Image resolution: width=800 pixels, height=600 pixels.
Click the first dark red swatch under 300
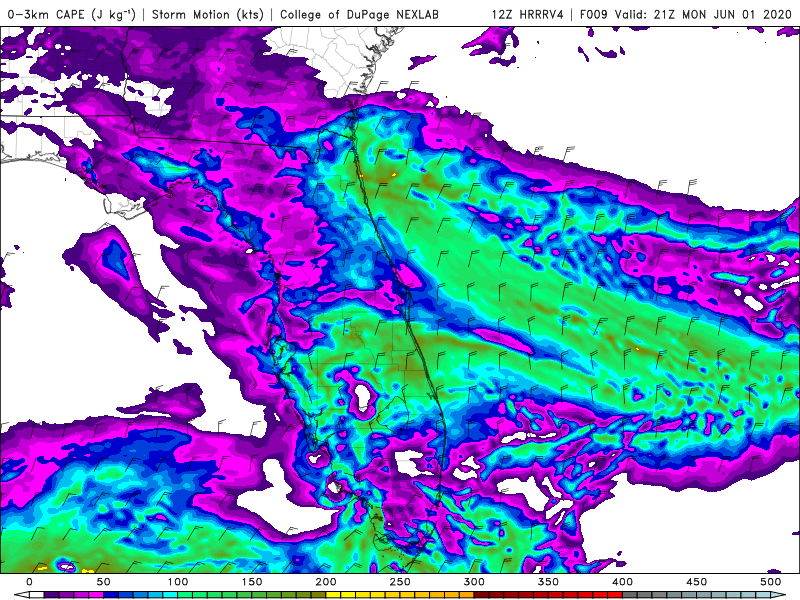(481, 595)
